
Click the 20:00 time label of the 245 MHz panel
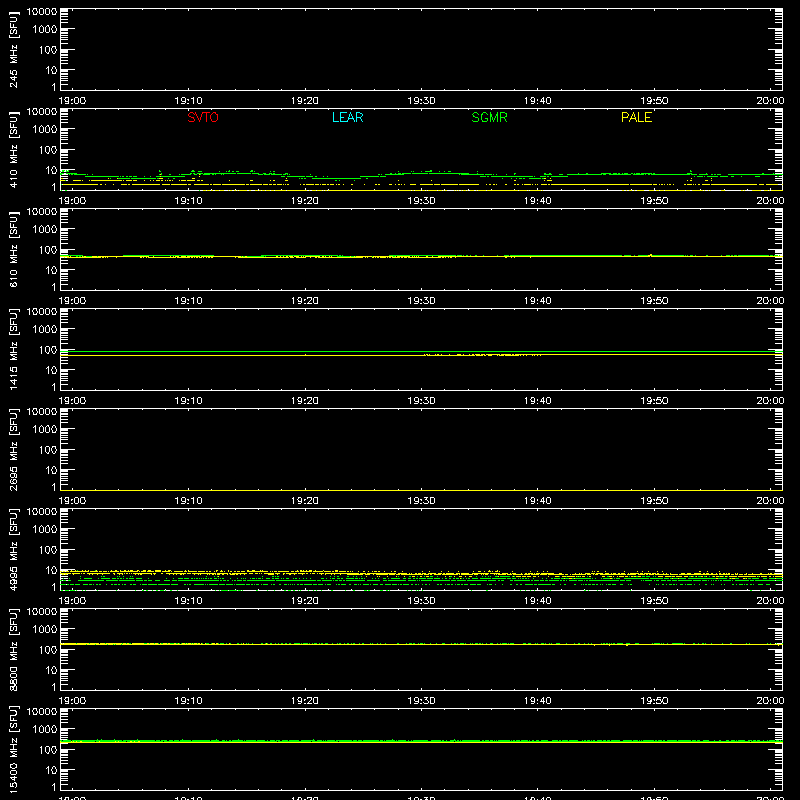click(770, 101)
